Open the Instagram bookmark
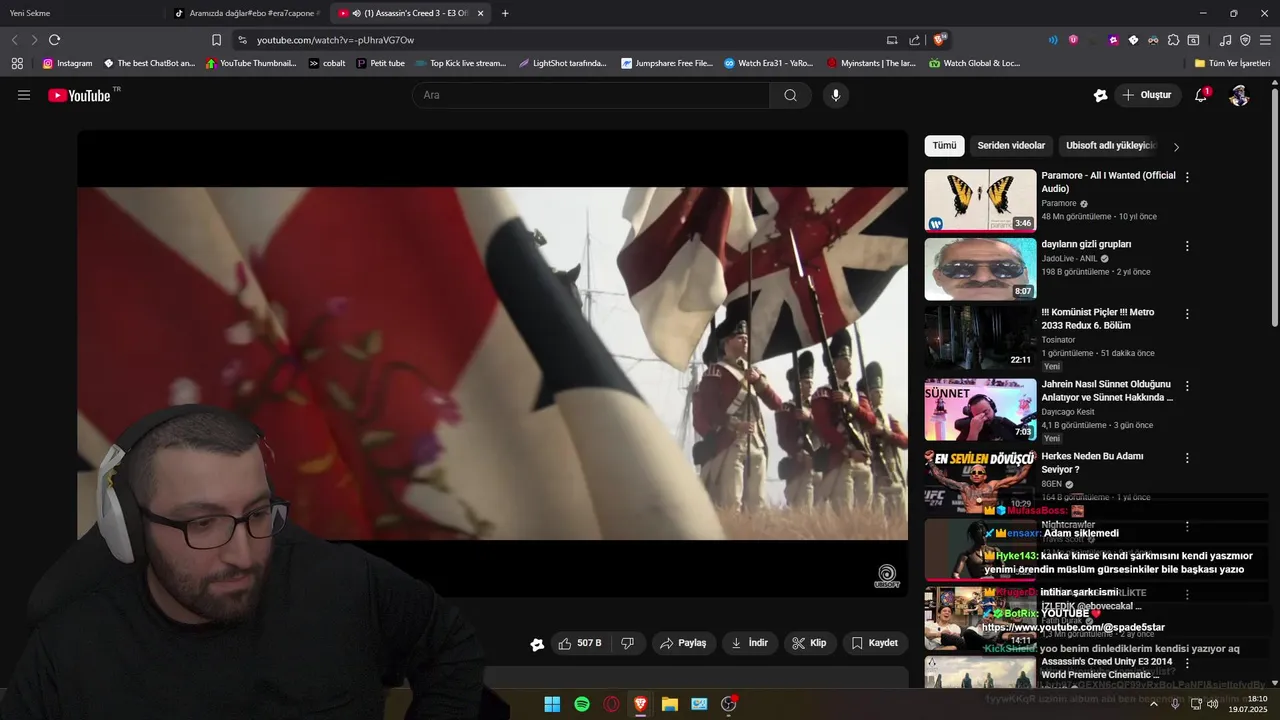The height and width of the screenshot is (720, 1280). [67, 63]
